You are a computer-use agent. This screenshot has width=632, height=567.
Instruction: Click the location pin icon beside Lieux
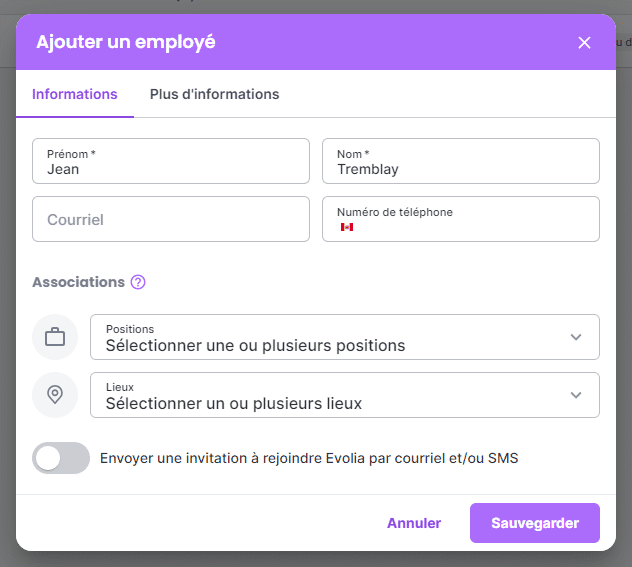[55, 395]
